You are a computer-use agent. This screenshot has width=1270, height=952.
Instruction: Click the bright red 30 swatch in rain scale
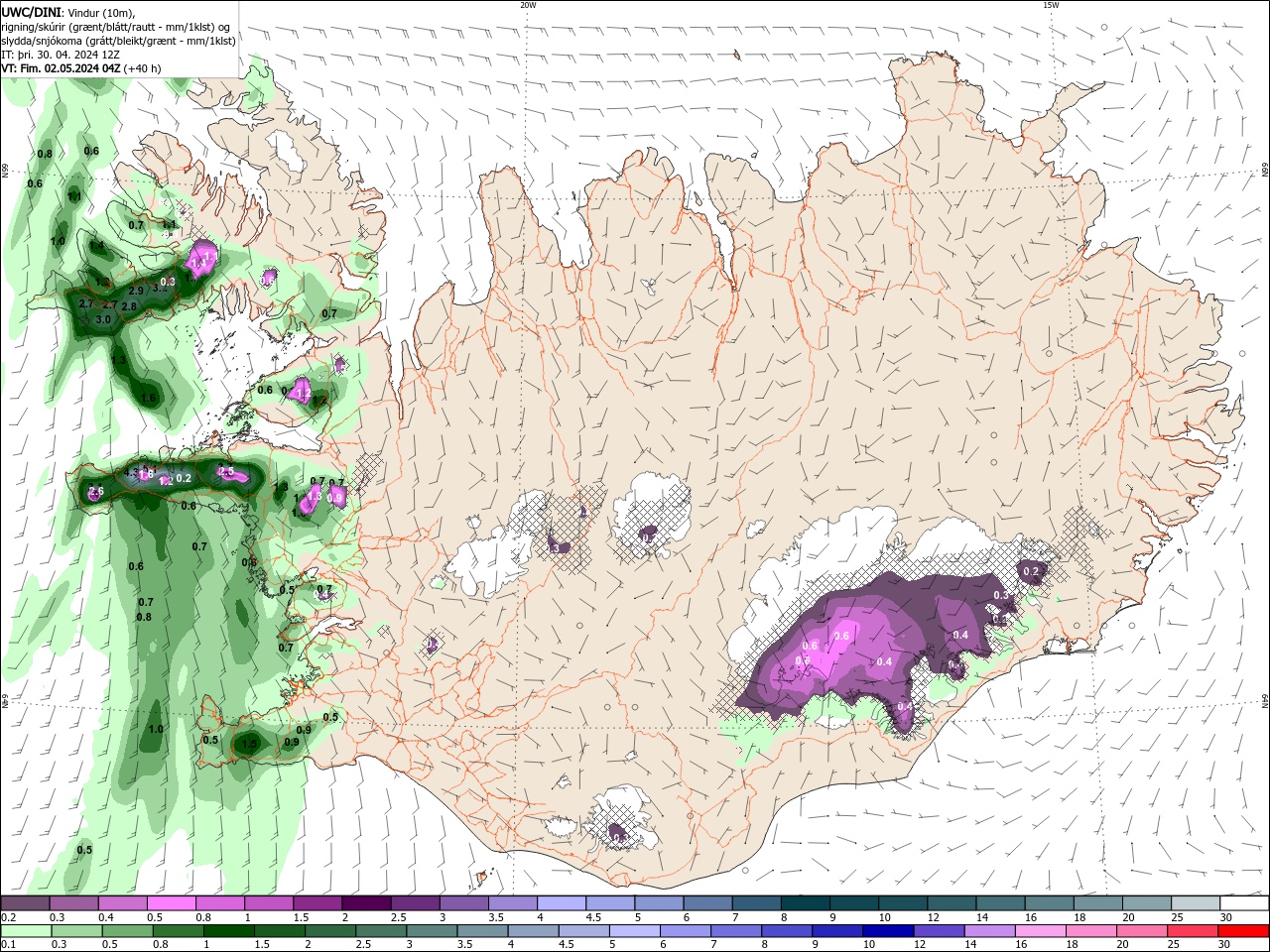coord(1245,931)
